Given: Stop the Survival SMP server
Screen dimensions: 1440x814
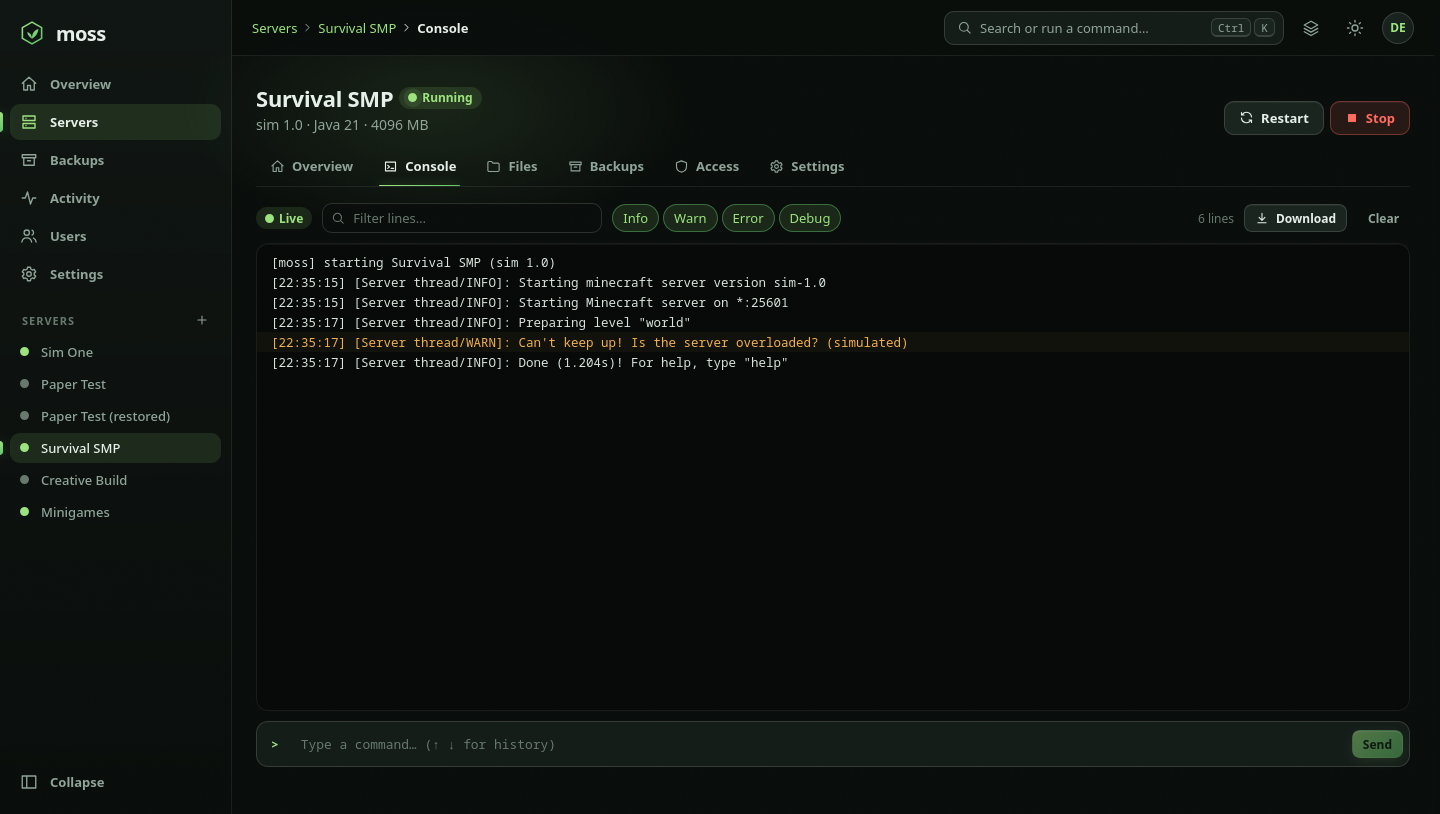Looking at the screenshot, I should (1370, 118).
